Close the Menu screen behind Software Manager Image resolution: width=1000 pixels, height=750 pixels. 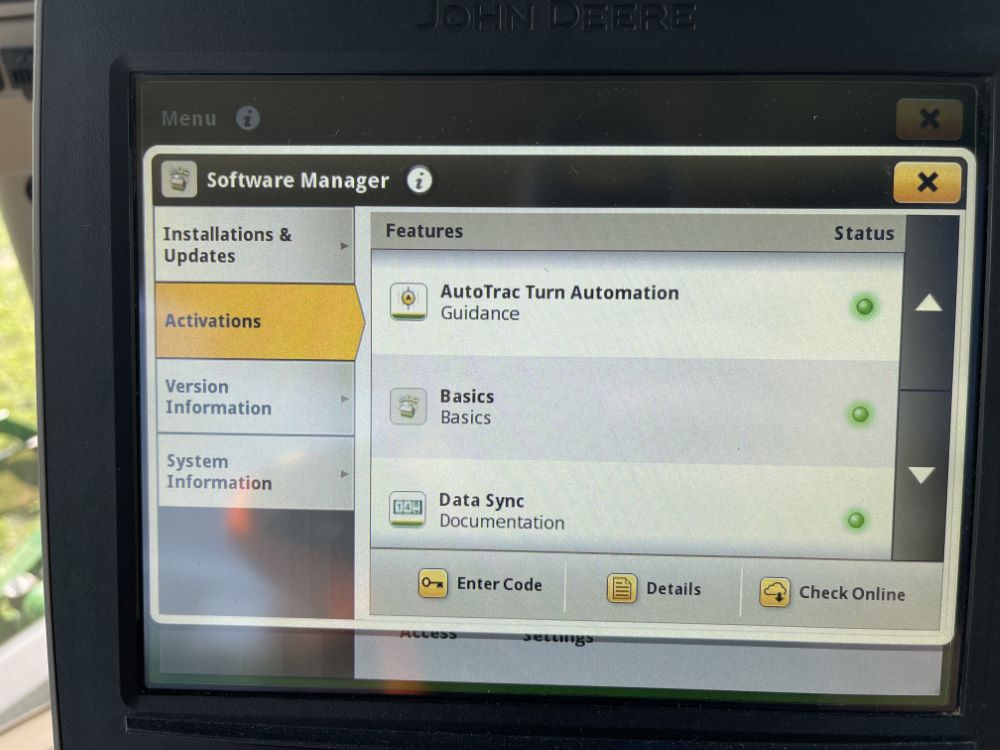tap(929, 119)
